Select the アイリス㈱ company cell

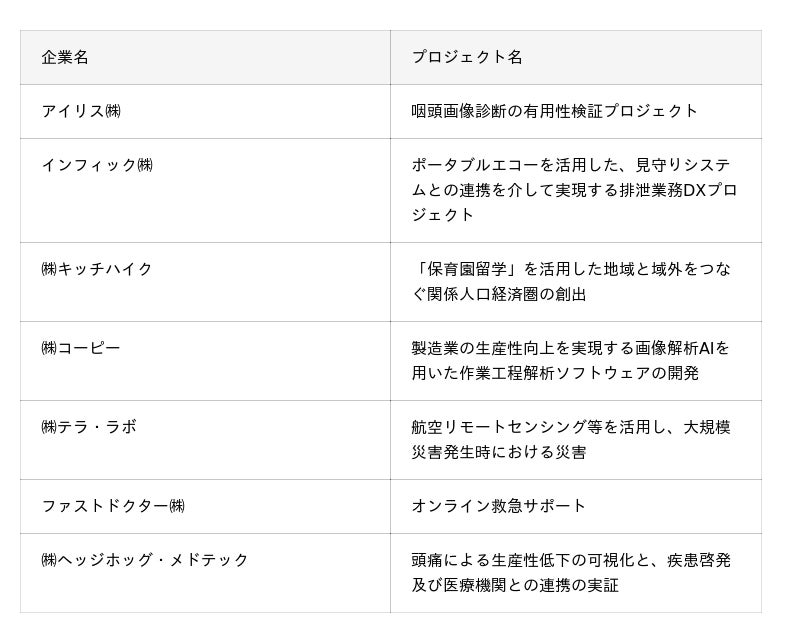pyautogui.click(x=81, y=112)
